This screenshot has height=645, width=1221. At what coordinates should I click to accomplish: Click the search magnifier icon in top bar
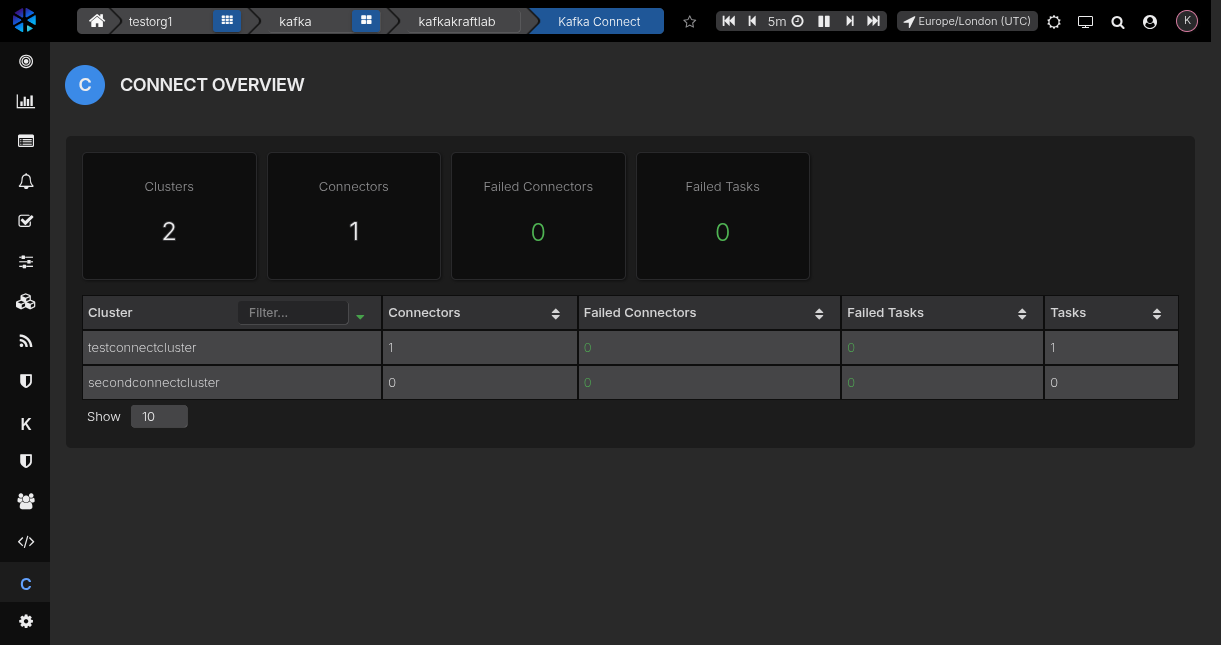coord(1118,21)
